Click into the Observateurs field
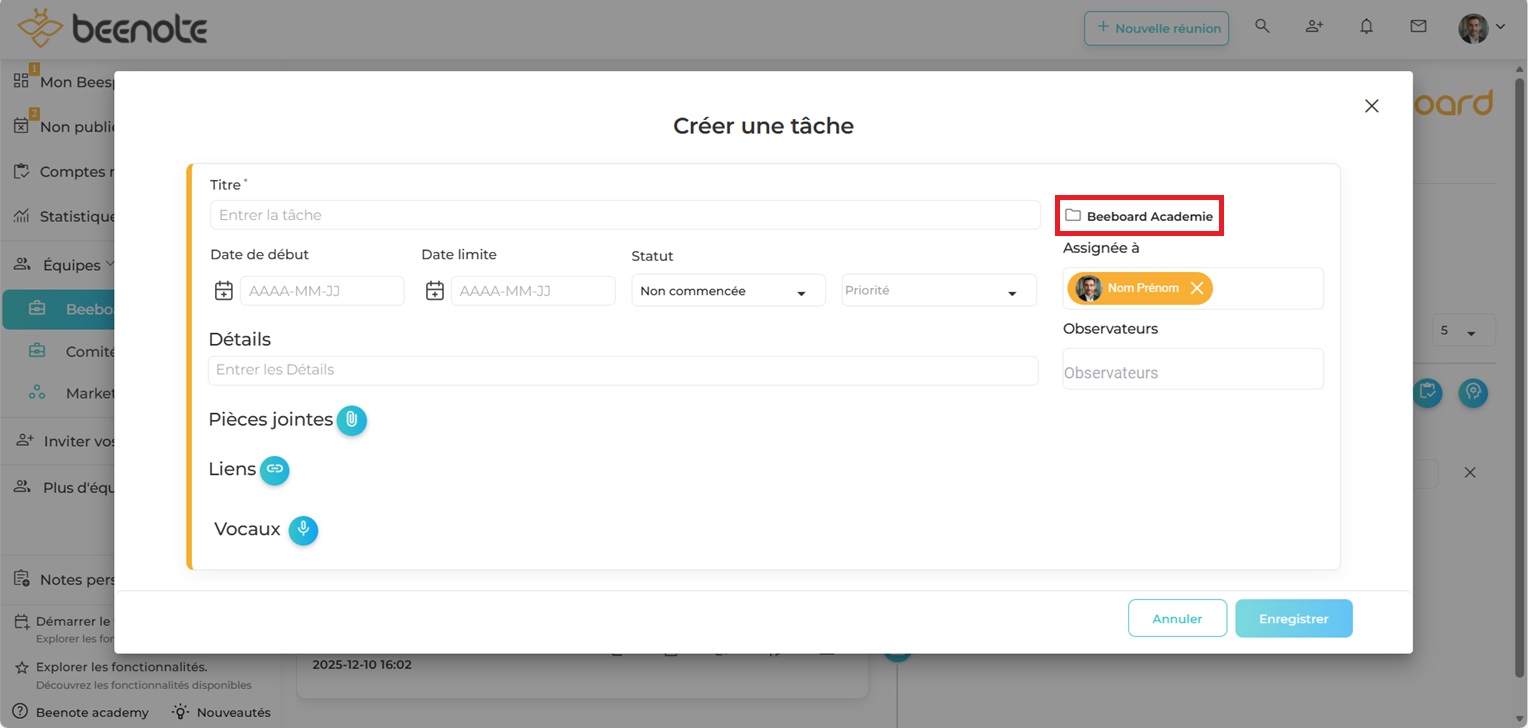Viewport: 1528px width, 728px height. pos(1192,372)
